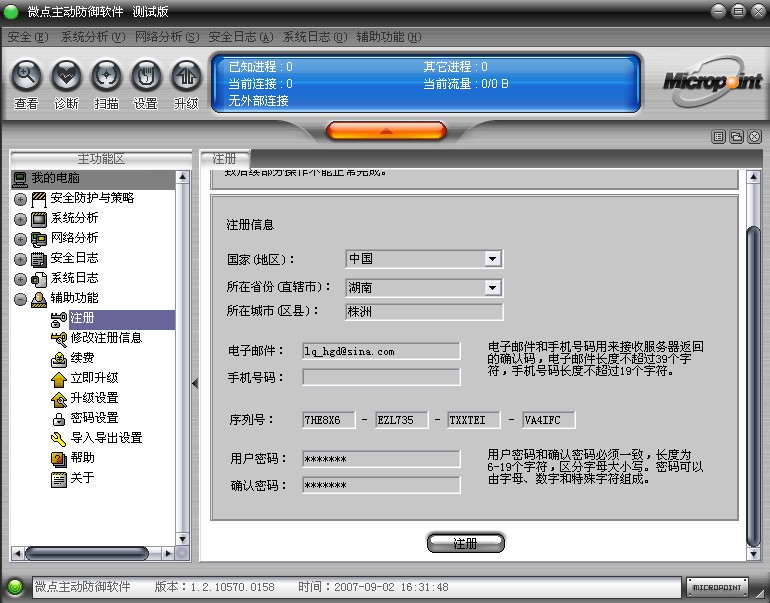Open the 设置 (Settings) hand icon
The height and width of the screenshot is (603, 770).
(146, 76)
